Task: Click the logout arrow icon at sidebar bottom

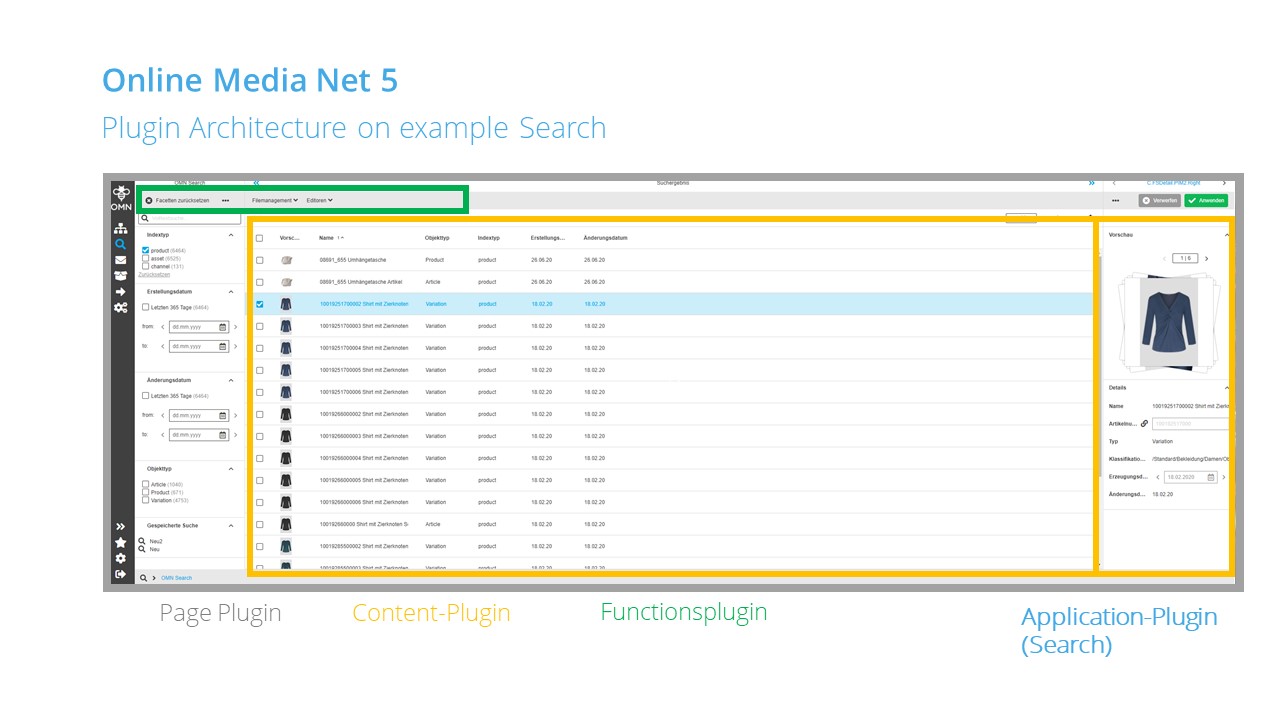Action: (120, 574)
